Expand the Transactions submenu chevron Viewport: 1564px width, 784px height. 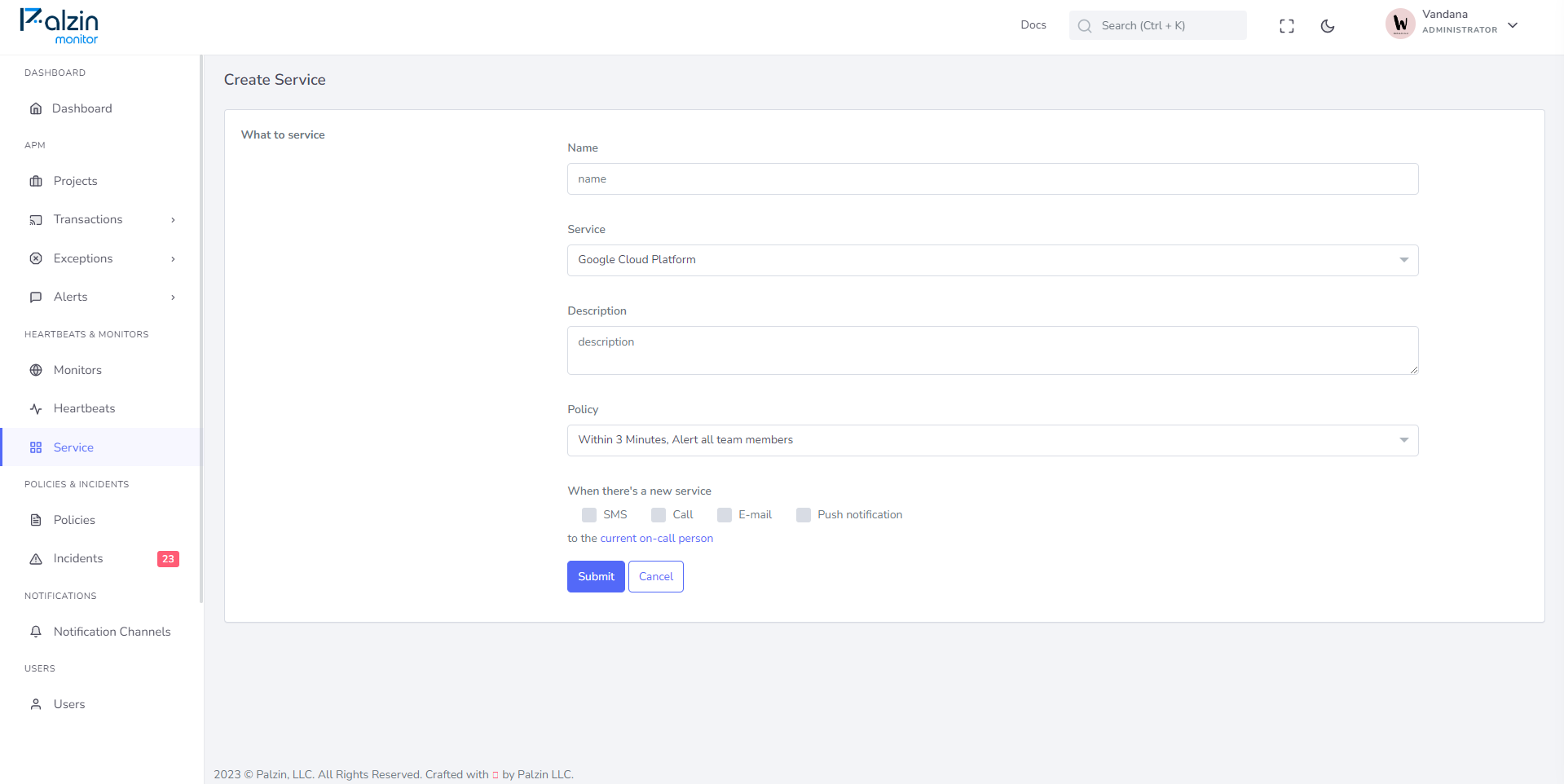173,220
